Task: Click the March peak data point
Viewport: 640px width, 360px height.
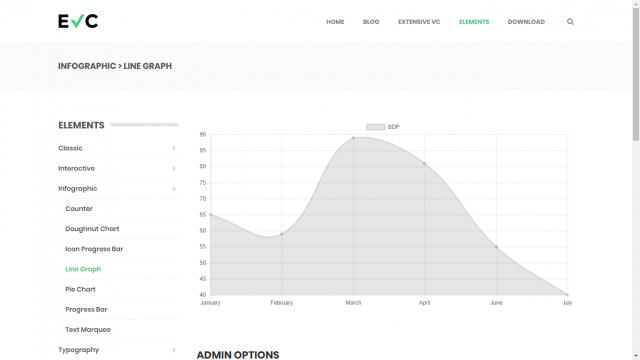Action: click(x=353, y=138)
